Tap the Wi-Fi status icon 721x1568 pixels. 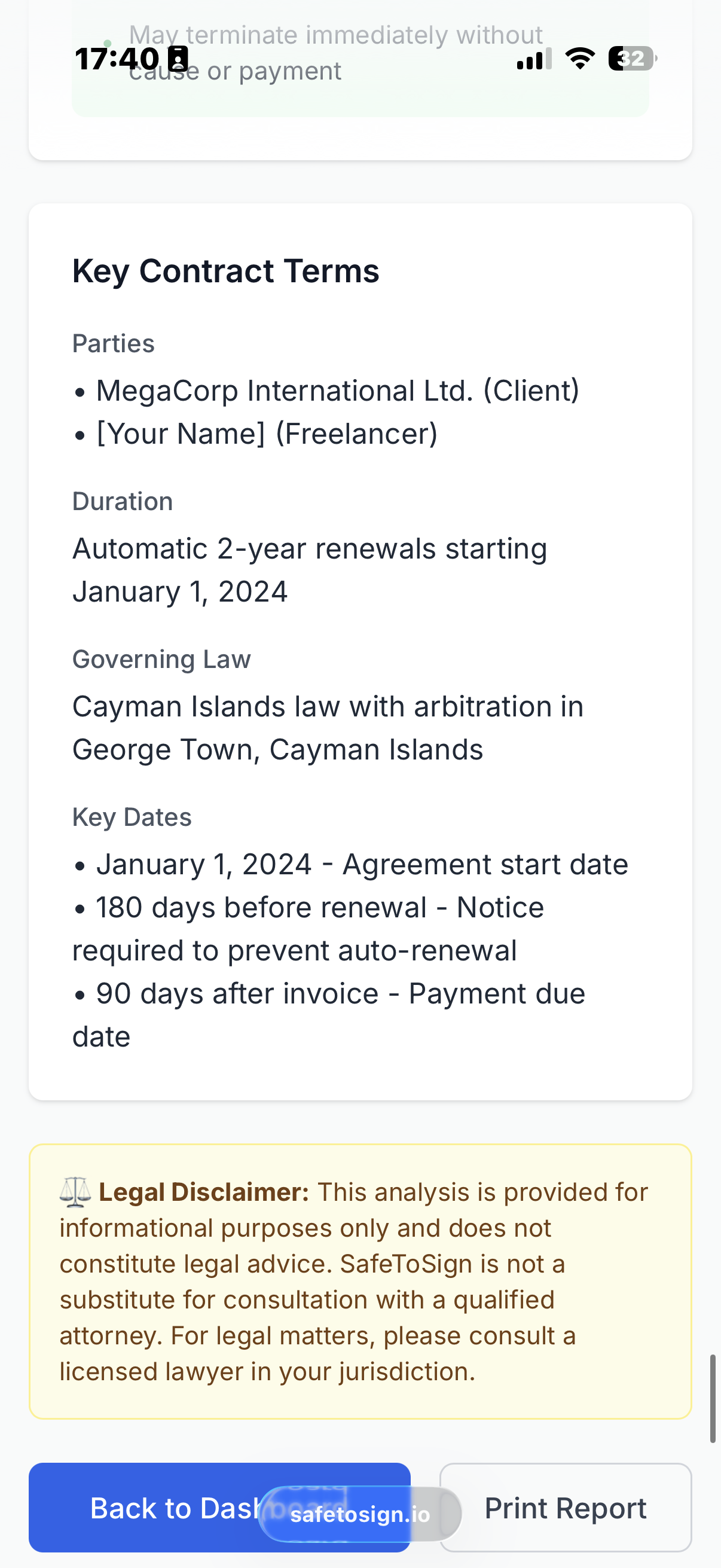(580, 59)
